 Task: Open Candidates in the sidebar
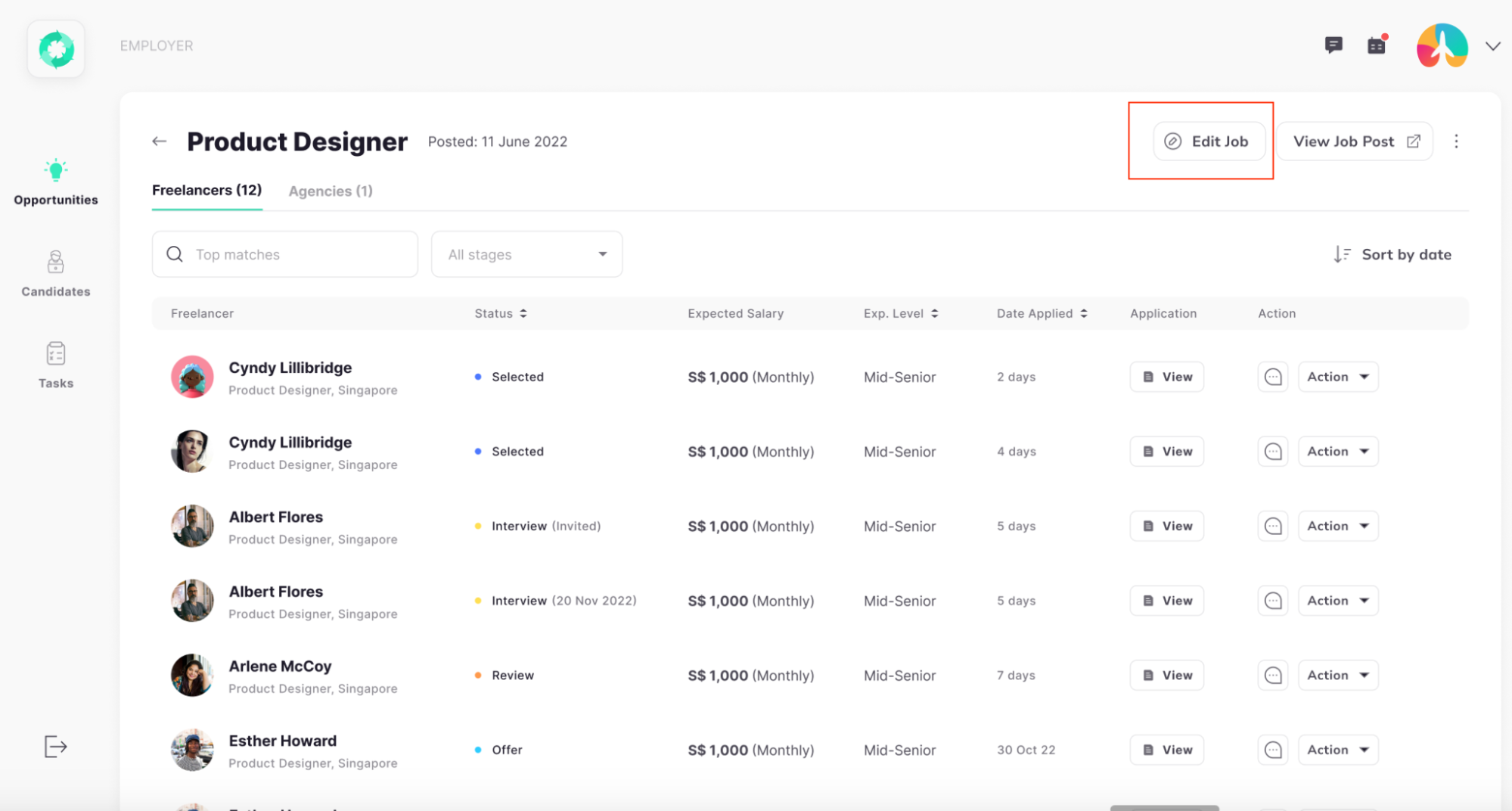(55, 274)
